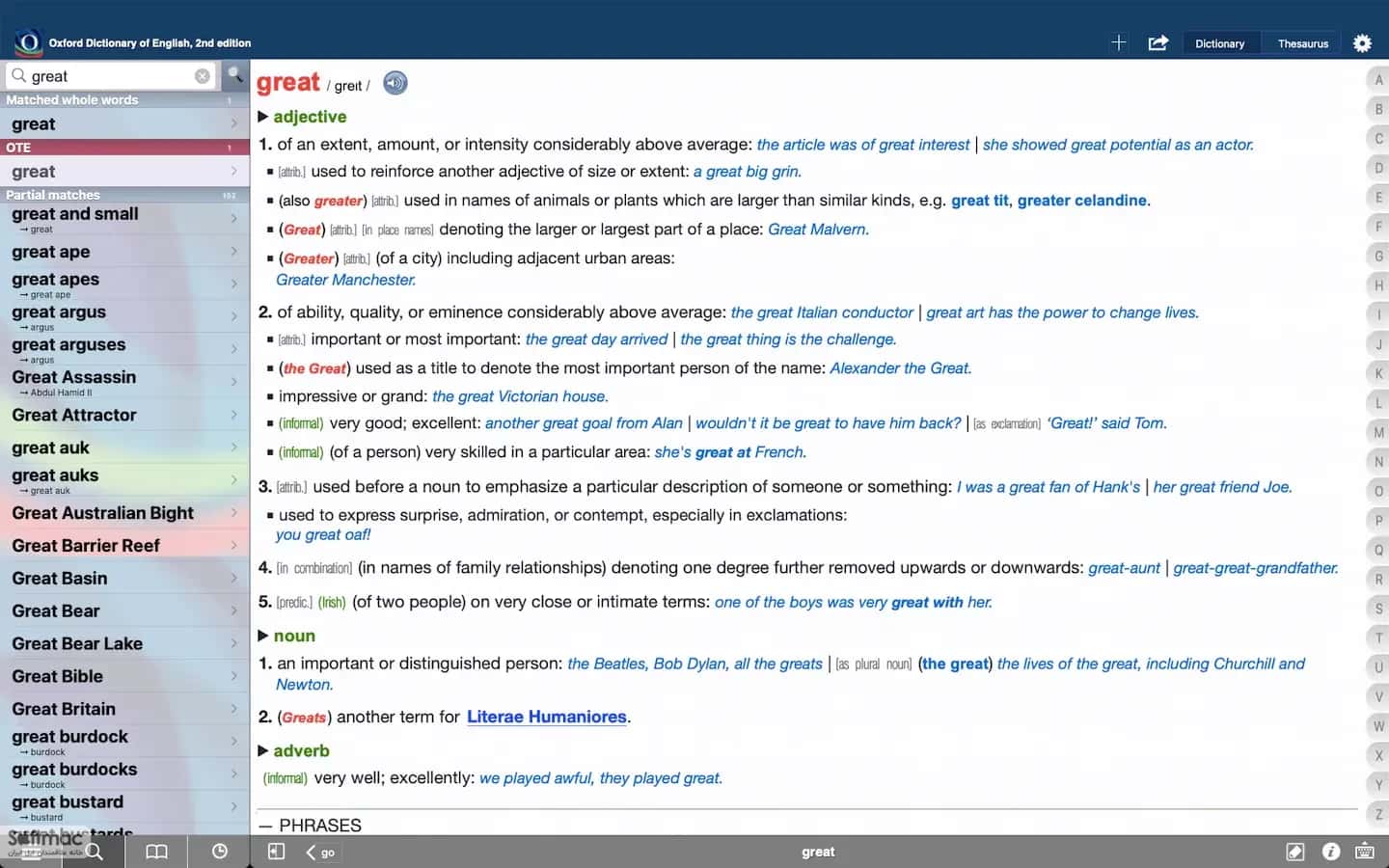Switch to the Dictionary tab
Image resolution: width=1389 pixels, height=868 pixels.
[x=1219, y=43]
